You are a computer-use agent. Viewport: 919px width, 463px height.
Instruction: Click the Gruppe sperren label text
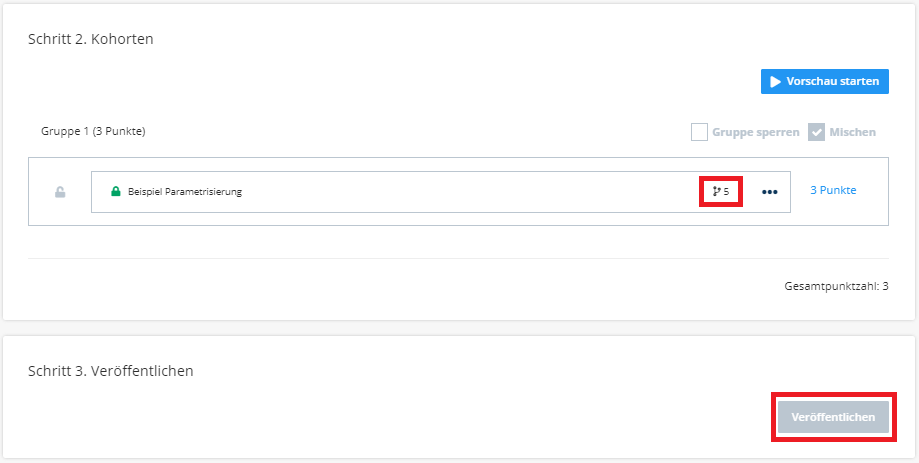[755, 132]
